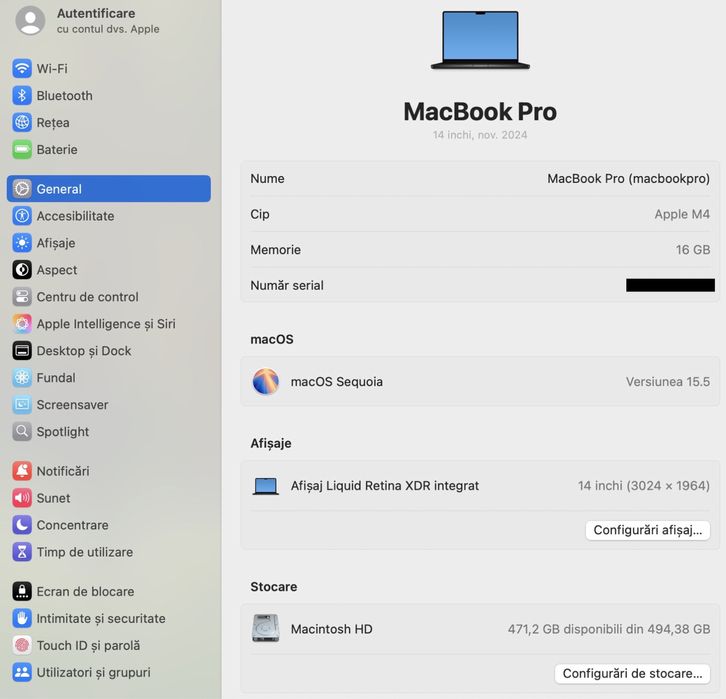The width and height of the screenshot is (726, 699).
Task: Select General gear icon
Action: click(22, 189)
